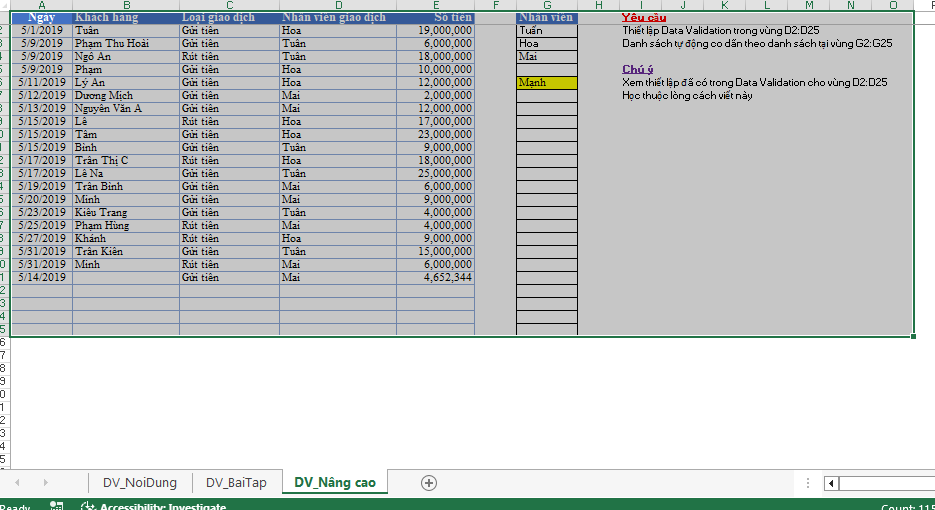Select customer cell Phạm Thu Hoài
The height and width of the screenshot is (510, 935).
(126, 44)
